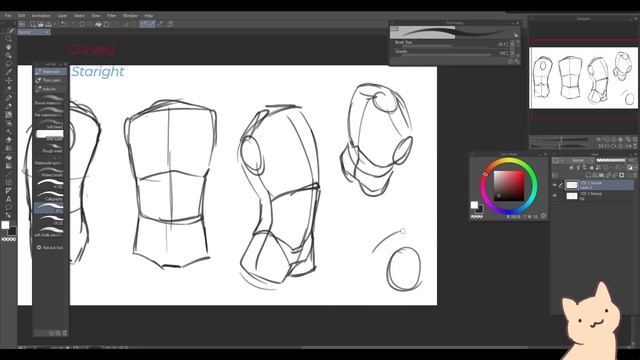Screen dimensions: 640x360
Task: Select the Eraser tool
Action: tap(9, 140)
